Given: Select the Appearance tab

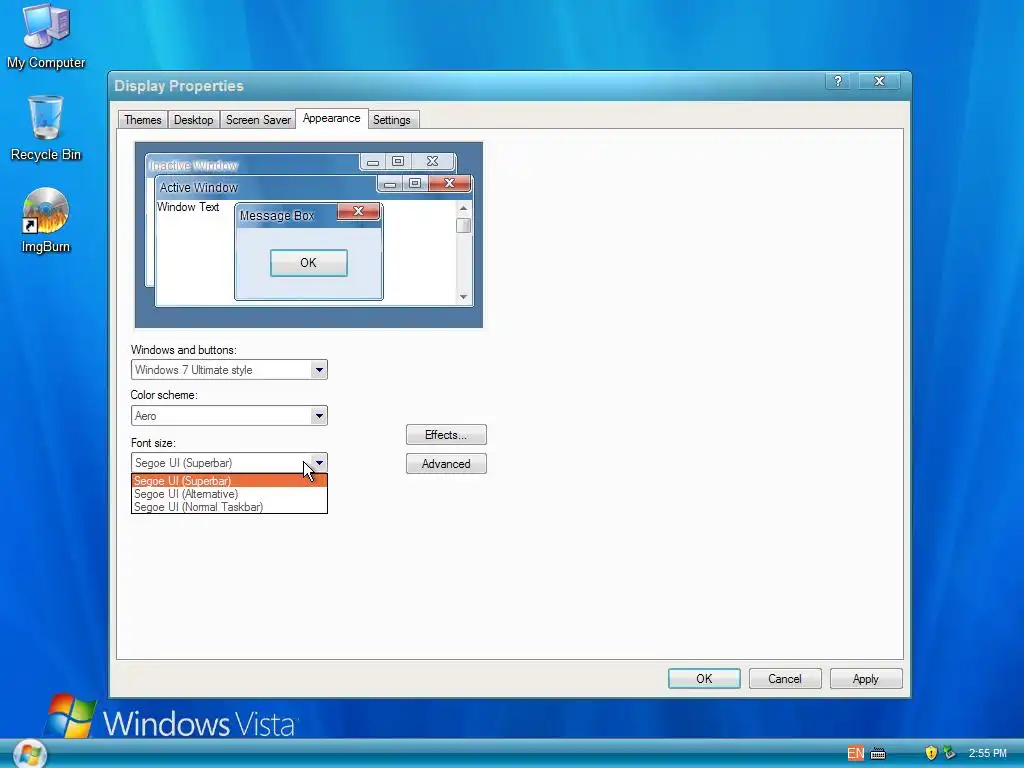Looking at the screenshot, I should 331,118.
